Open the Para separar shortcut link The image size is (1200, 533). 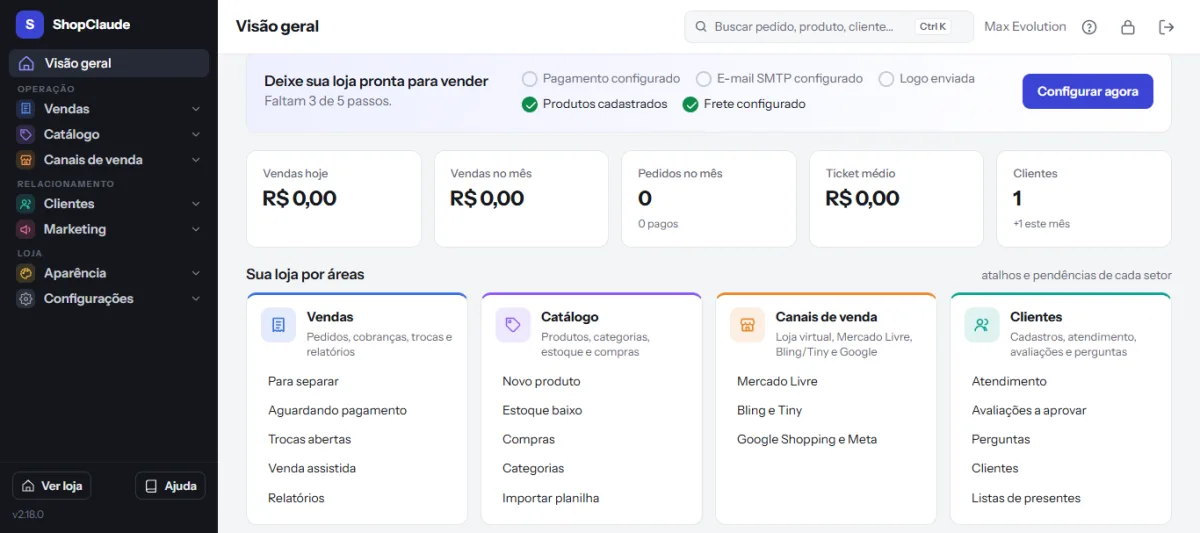point(303,381)
